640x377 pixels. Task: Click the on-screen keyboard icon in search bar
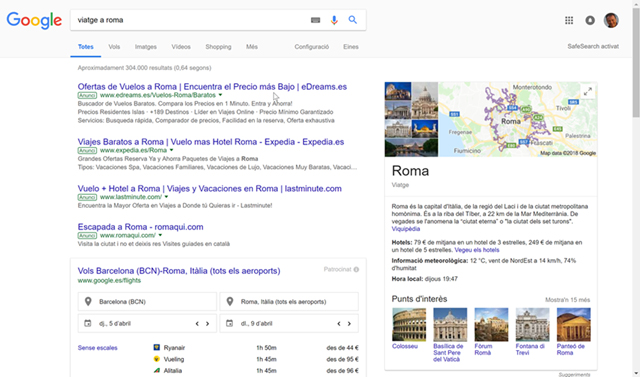pyautogui.click(x=315, y=20)
